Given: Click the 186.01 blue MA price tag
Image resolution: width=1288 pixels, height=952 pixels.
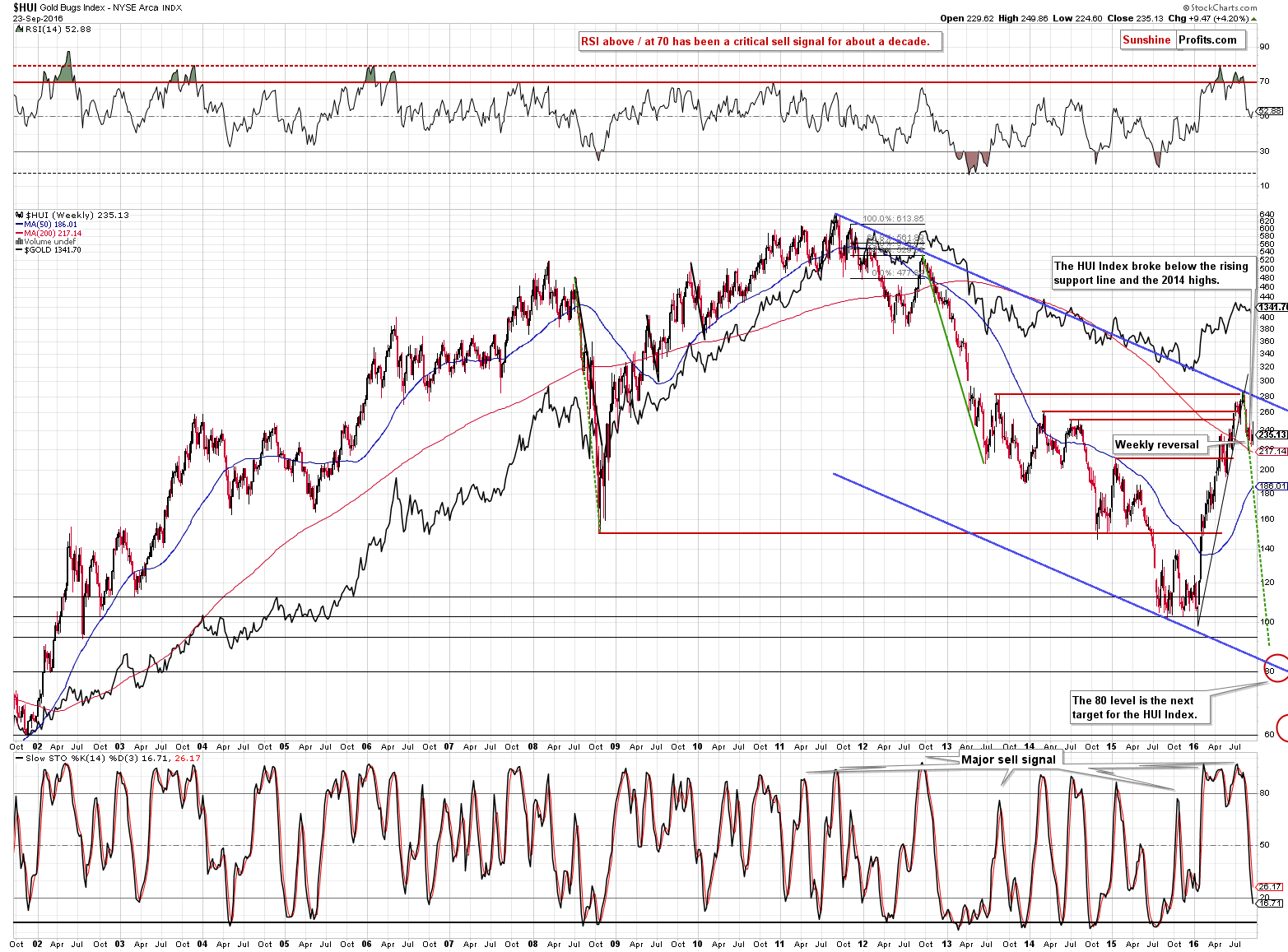Looking at the screenshot, I should coord(1272,486).
